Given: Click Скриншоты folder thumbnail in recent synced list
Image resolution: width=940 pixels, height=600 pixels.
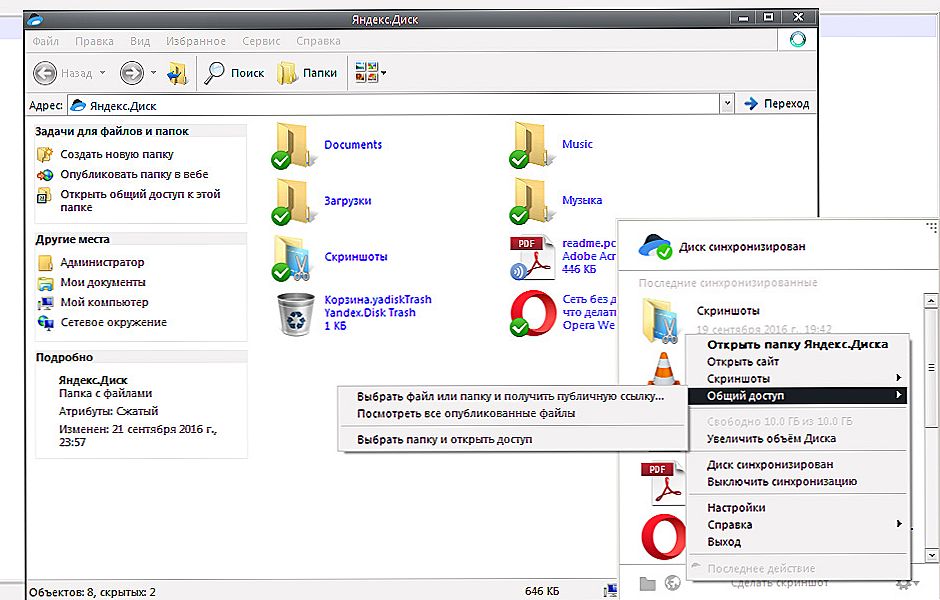Looking at the screenshot, I should click(x=661, y=320).
